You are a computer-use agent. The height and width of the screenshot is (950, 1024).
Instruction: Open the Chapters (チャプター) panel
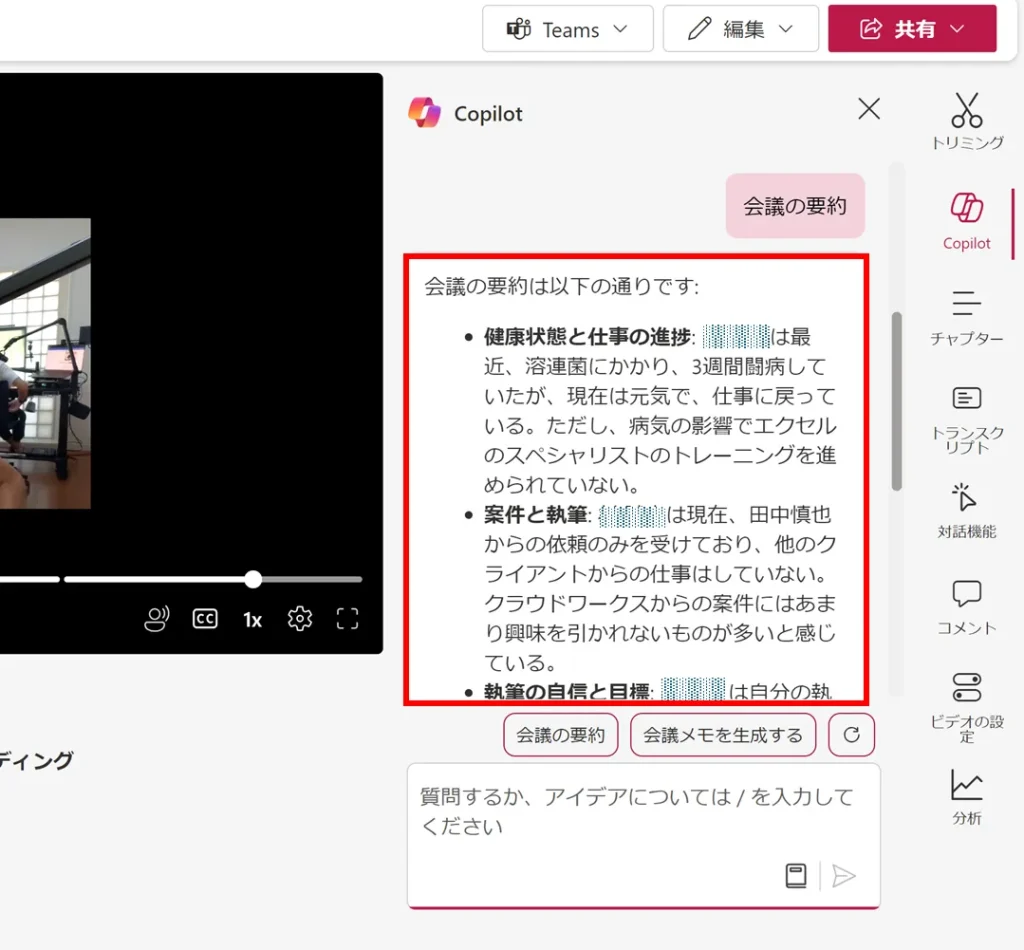click(966, 315)
